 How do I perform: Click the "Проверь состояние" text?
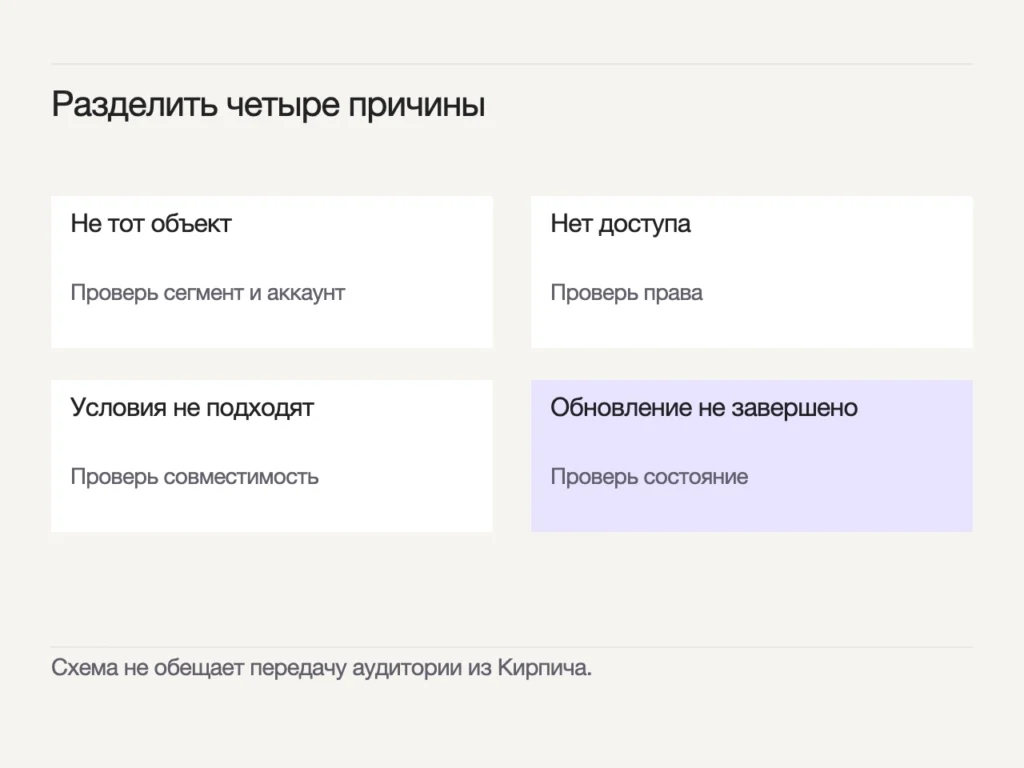point(649,477)
